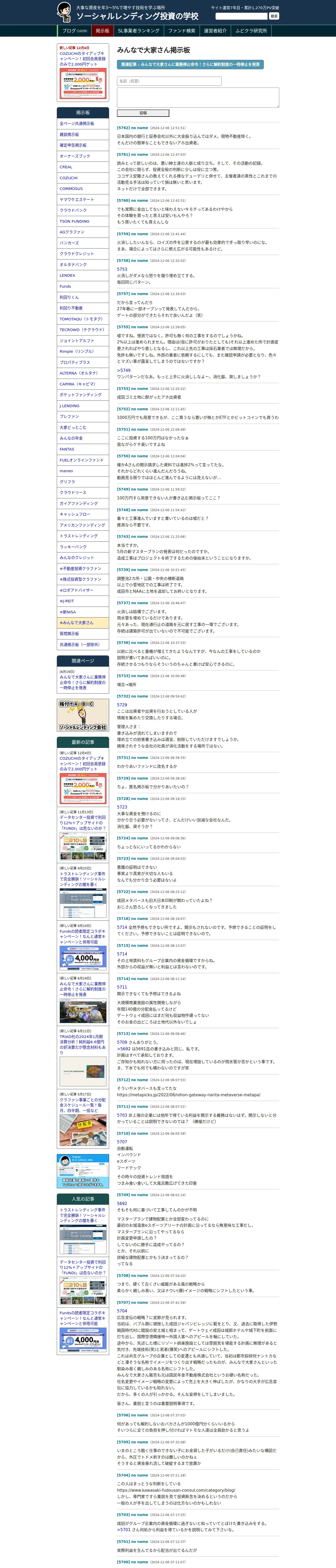This screenshot has width=336, height=1568.
Task: Open 利回りくん board link
Action: (x=83, y=297)
